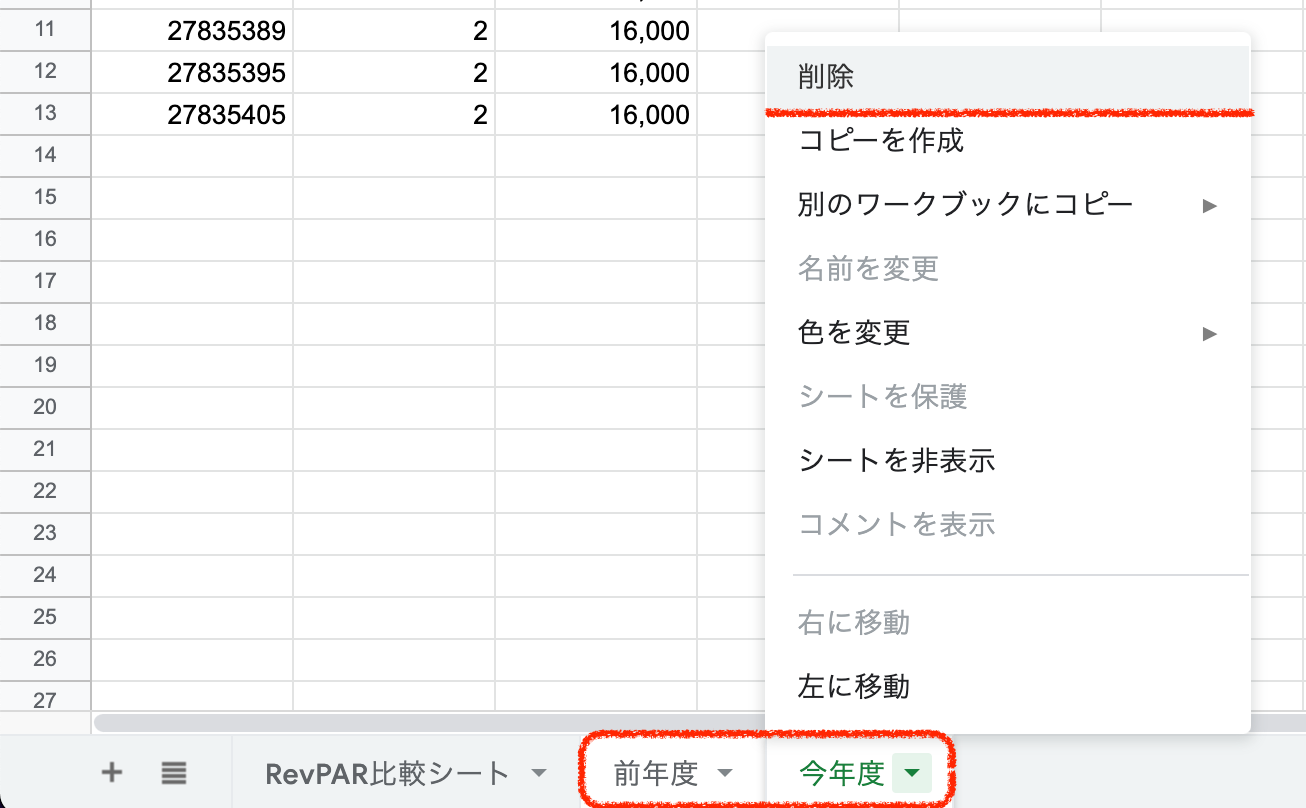Screen dimensions: 1306x808
Task: Open the all sheets list icon
Action: click(174, 772)
